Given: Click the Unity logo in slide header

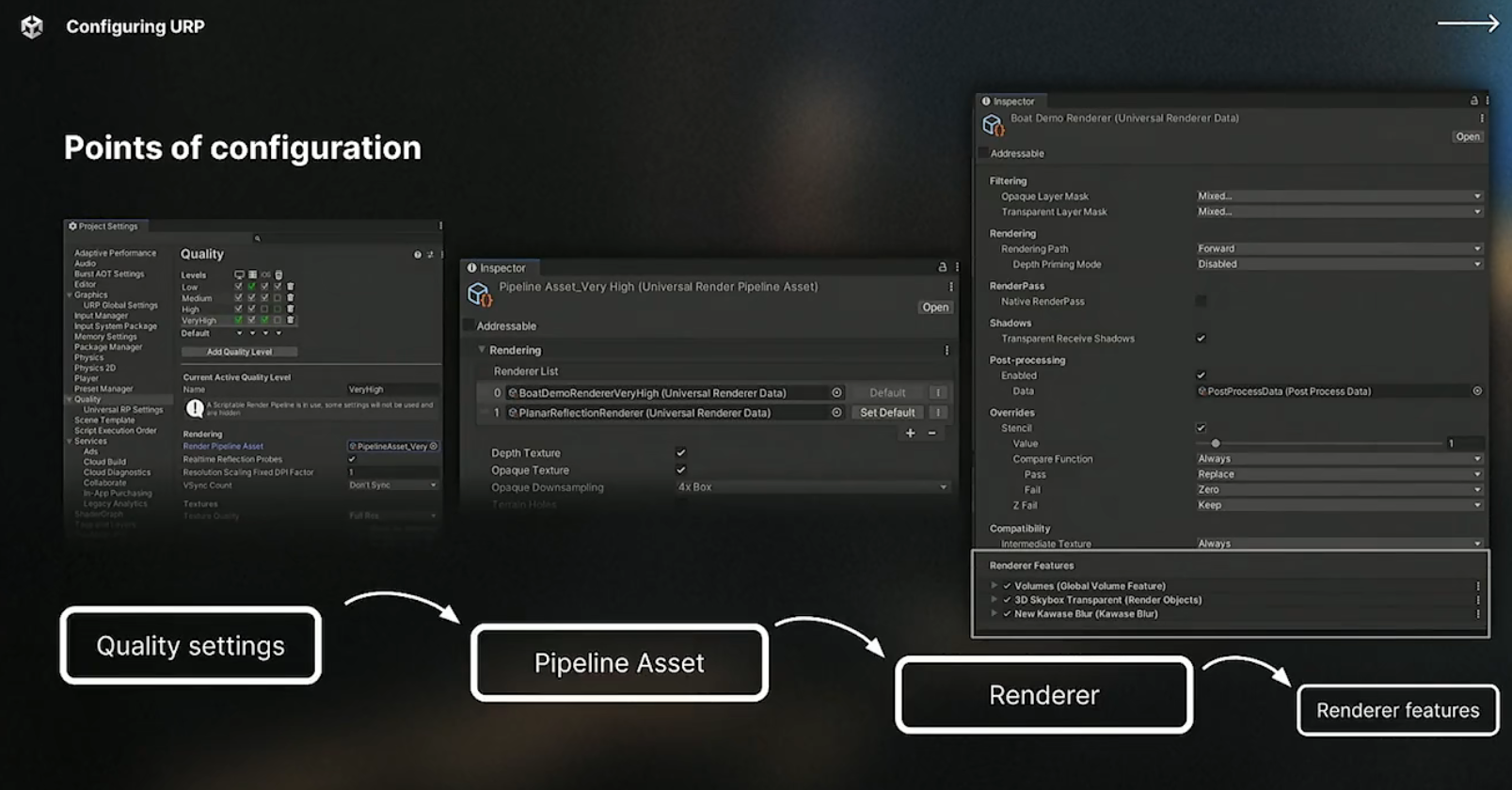Looking at the screenshot, I should (32, 26).
